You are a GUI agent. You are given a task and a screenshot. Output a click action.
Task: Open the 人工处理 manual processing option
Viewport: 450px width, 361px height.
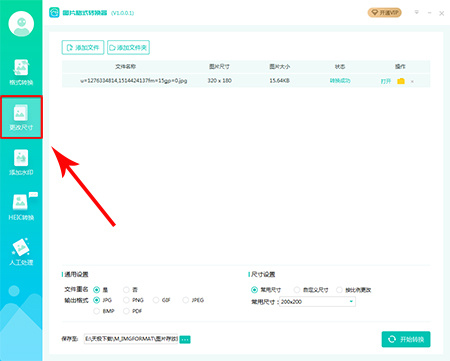coord(21,252)
